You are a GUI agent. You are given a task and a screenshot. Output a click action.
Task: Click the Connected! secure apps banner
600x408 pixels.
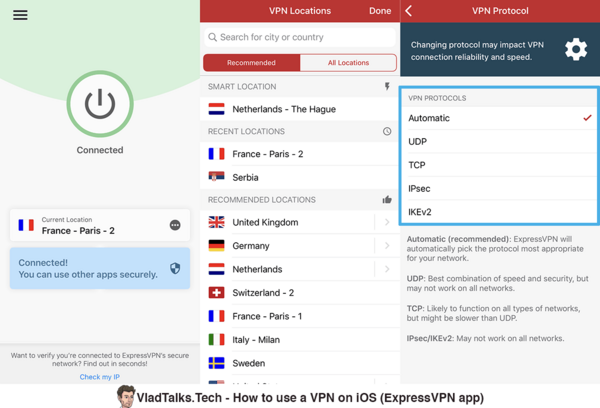(x=100, y=268)
